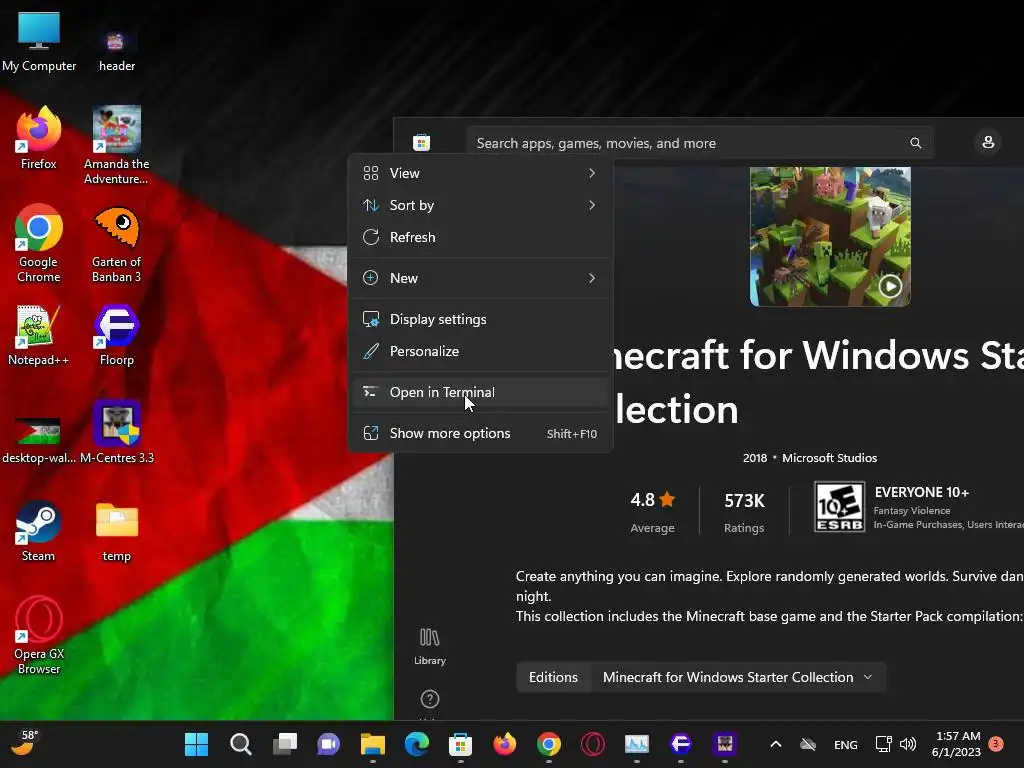Select the M-Centres 3.3 desktop icon
Screen dimensions: 1024x768
[x=117, y=432]
